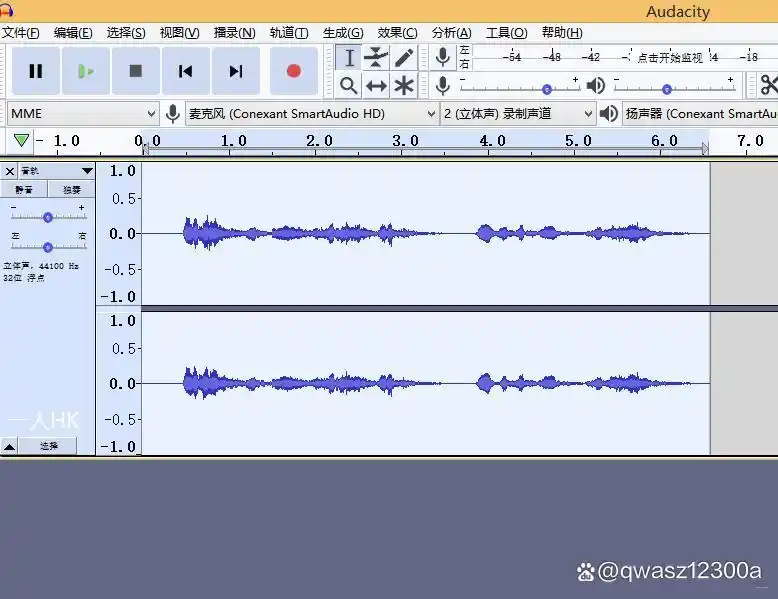Skip to the start of the track
Image resolution: width=778 pixels, height=599 pixels.
(x=186, y=71)
